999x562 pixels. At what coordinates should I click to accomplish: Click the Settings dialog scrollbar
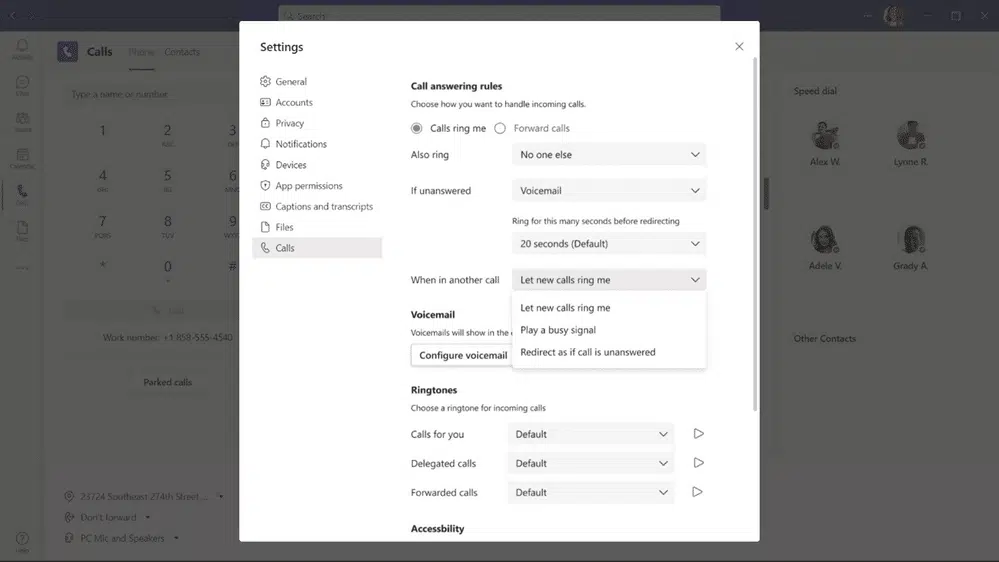(755, 234)
